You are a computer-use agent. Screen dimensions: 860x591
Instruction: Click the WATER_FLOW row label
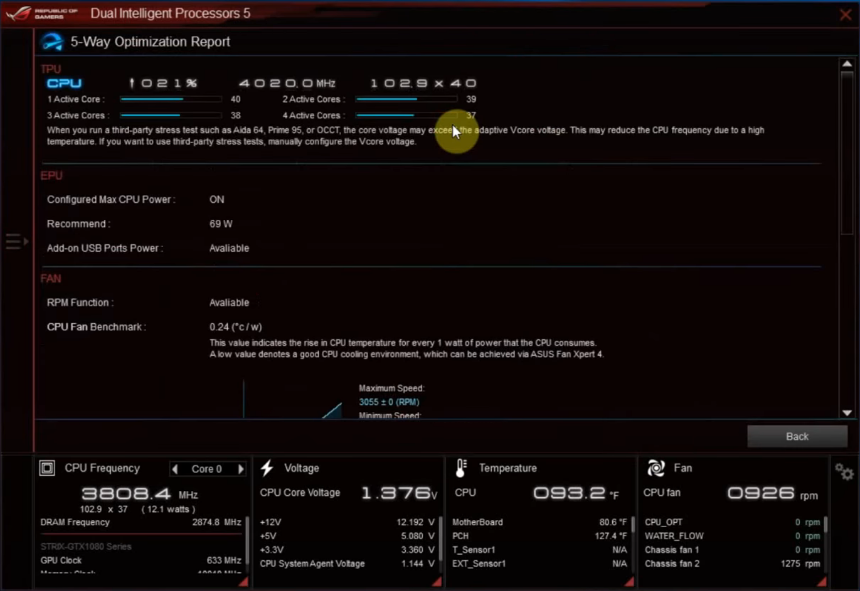tap(674, 536)
